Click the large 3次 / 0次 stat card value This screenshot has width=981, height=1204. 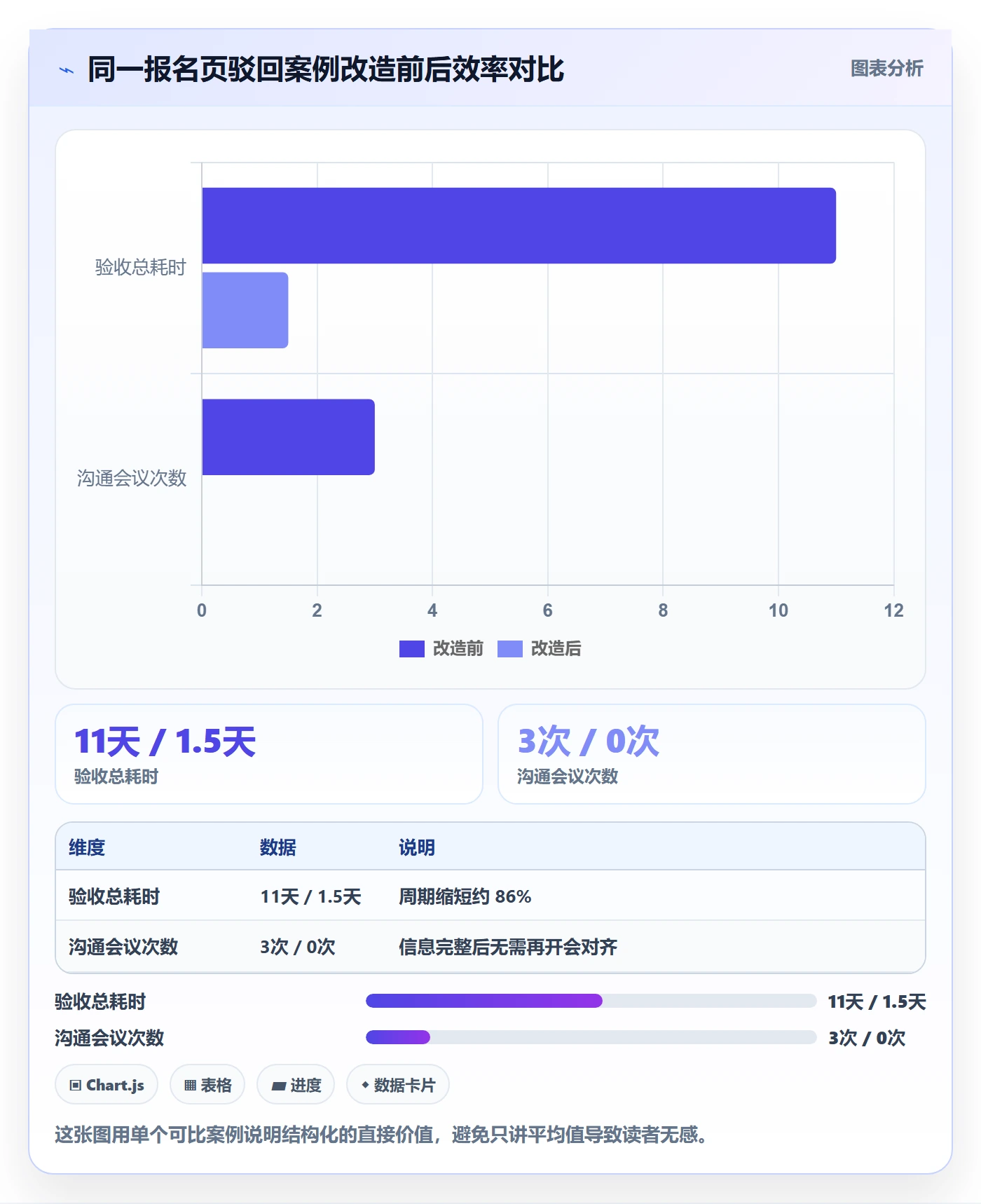pyautogui.click(x=589, y=741)
